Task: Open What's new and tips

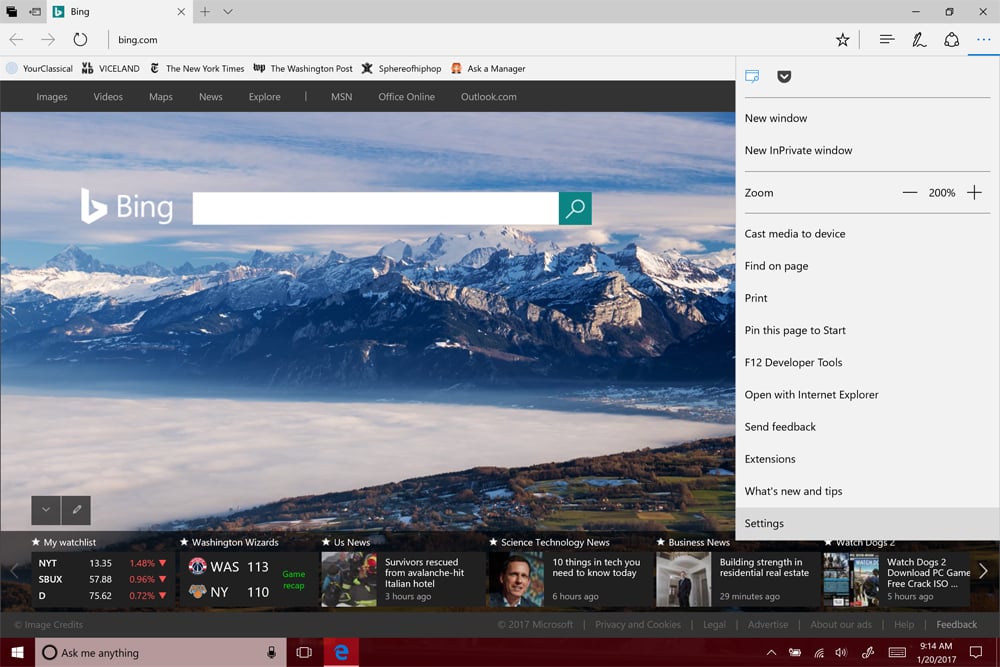Action: click(867, 492)
